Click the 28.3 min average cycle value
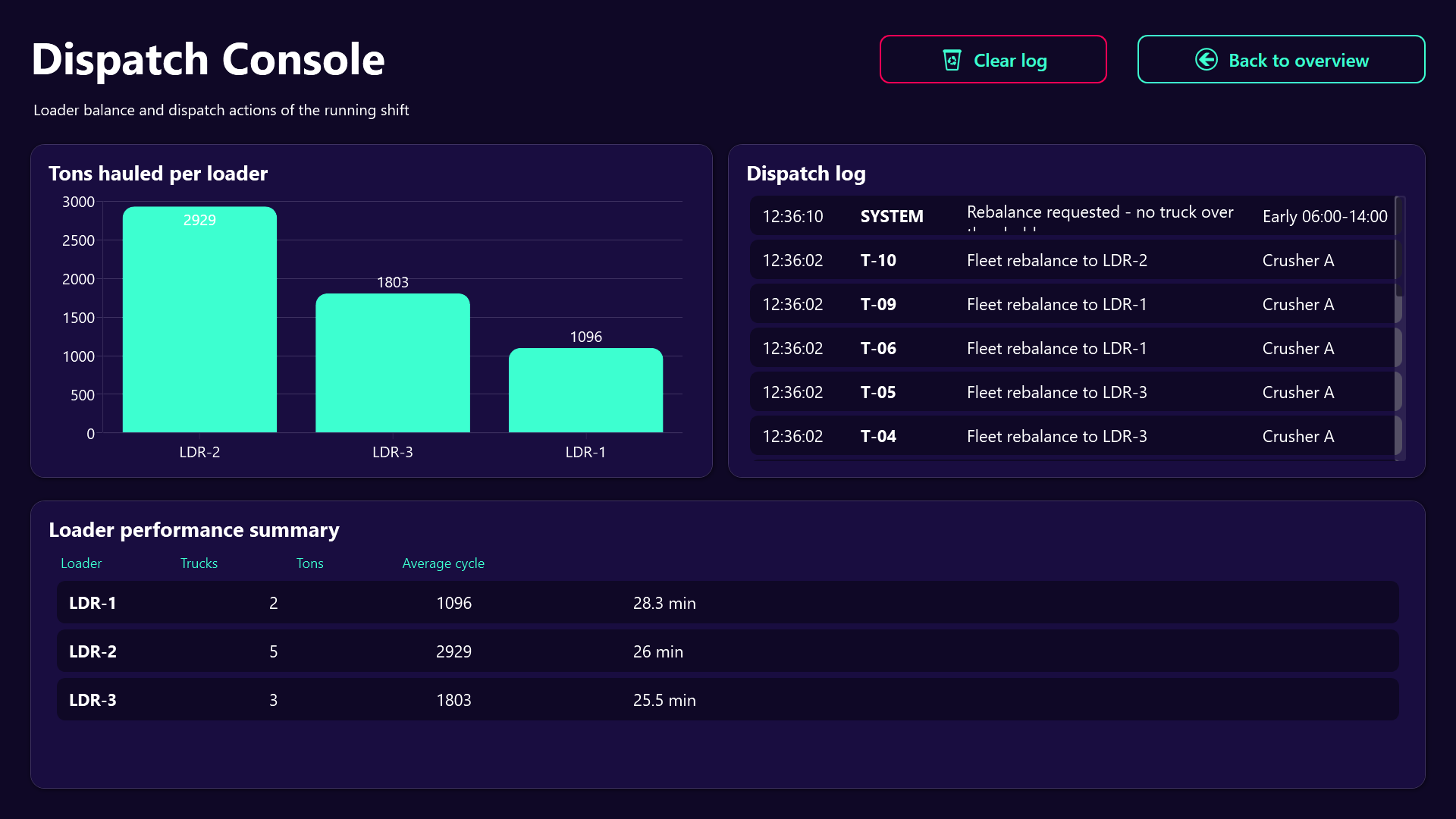The image size is (1456, 819). coord(664,603)
